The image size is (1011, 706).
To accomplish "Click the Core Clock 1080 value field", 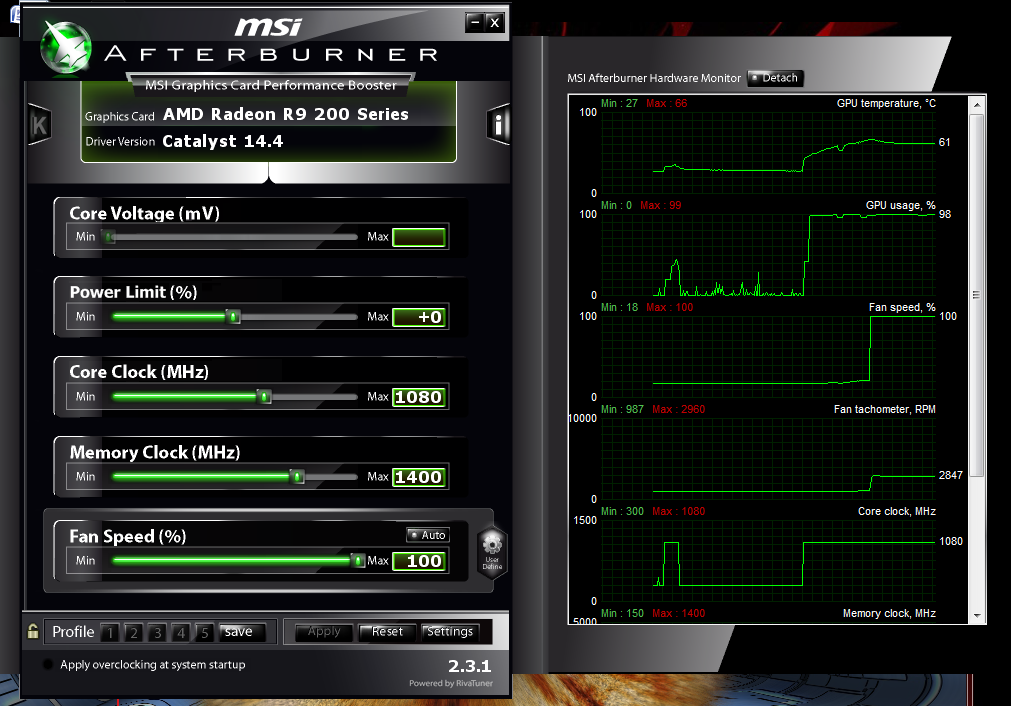I will tap(419, 397).
